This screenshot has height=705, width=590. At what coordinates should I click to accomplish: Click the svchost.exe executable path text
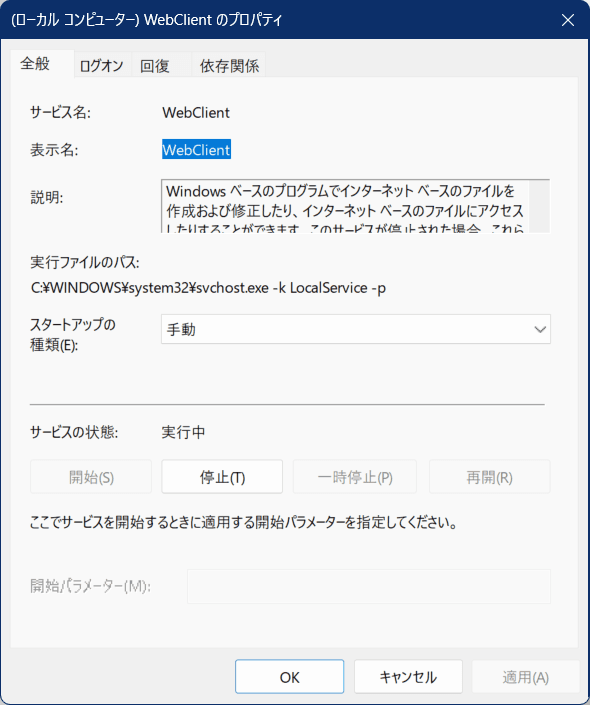(208, 288)
